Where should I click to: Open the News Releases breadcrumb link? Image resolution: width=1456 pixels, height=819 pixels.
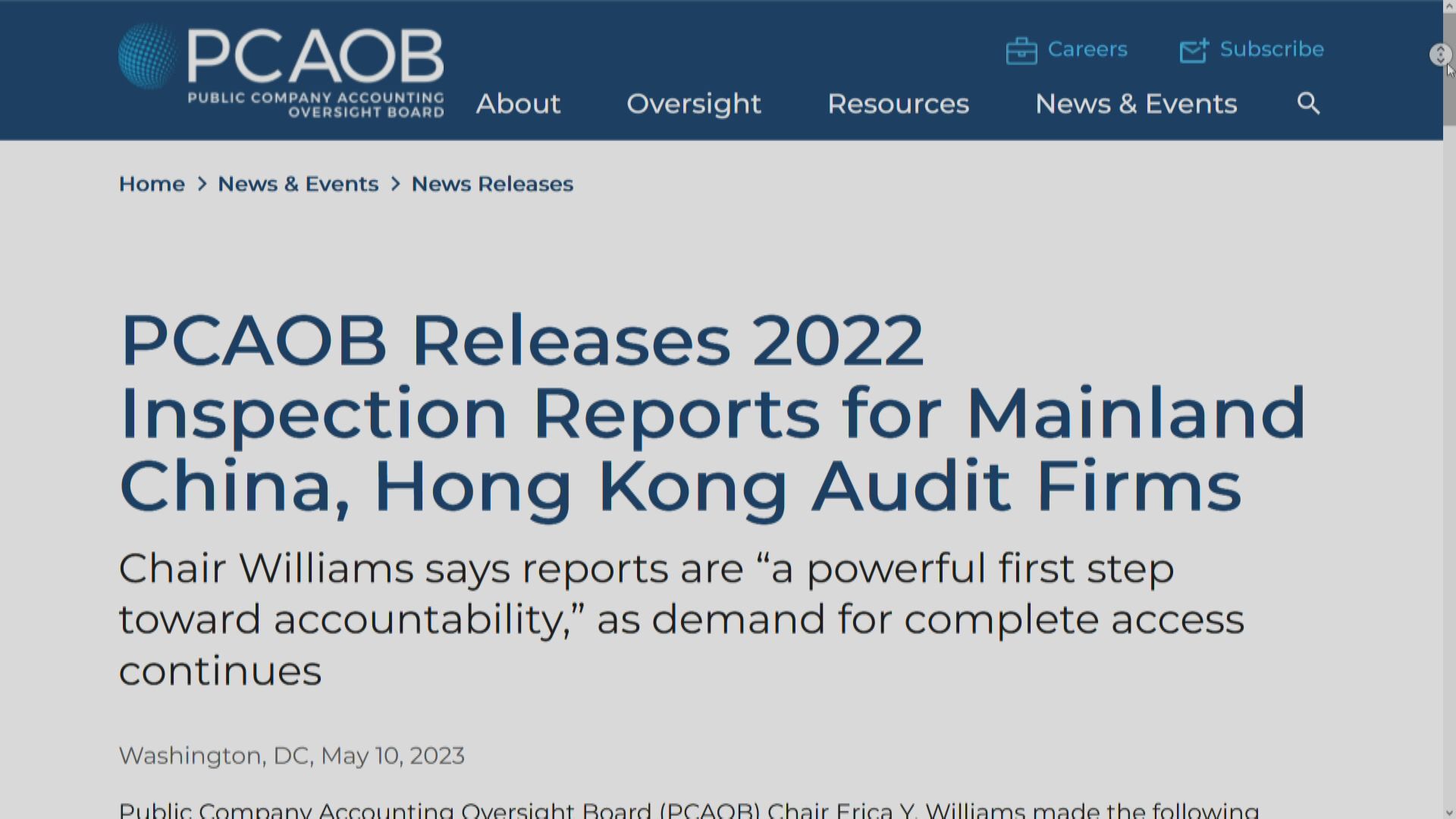pos(492,184)
